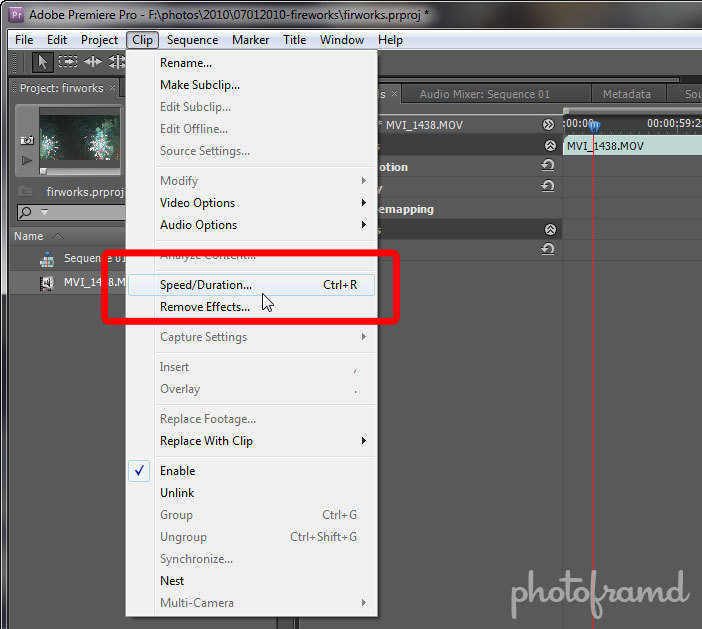Toggle the show/hide timeline view button
702x629 pixels.
pos(548,124)
